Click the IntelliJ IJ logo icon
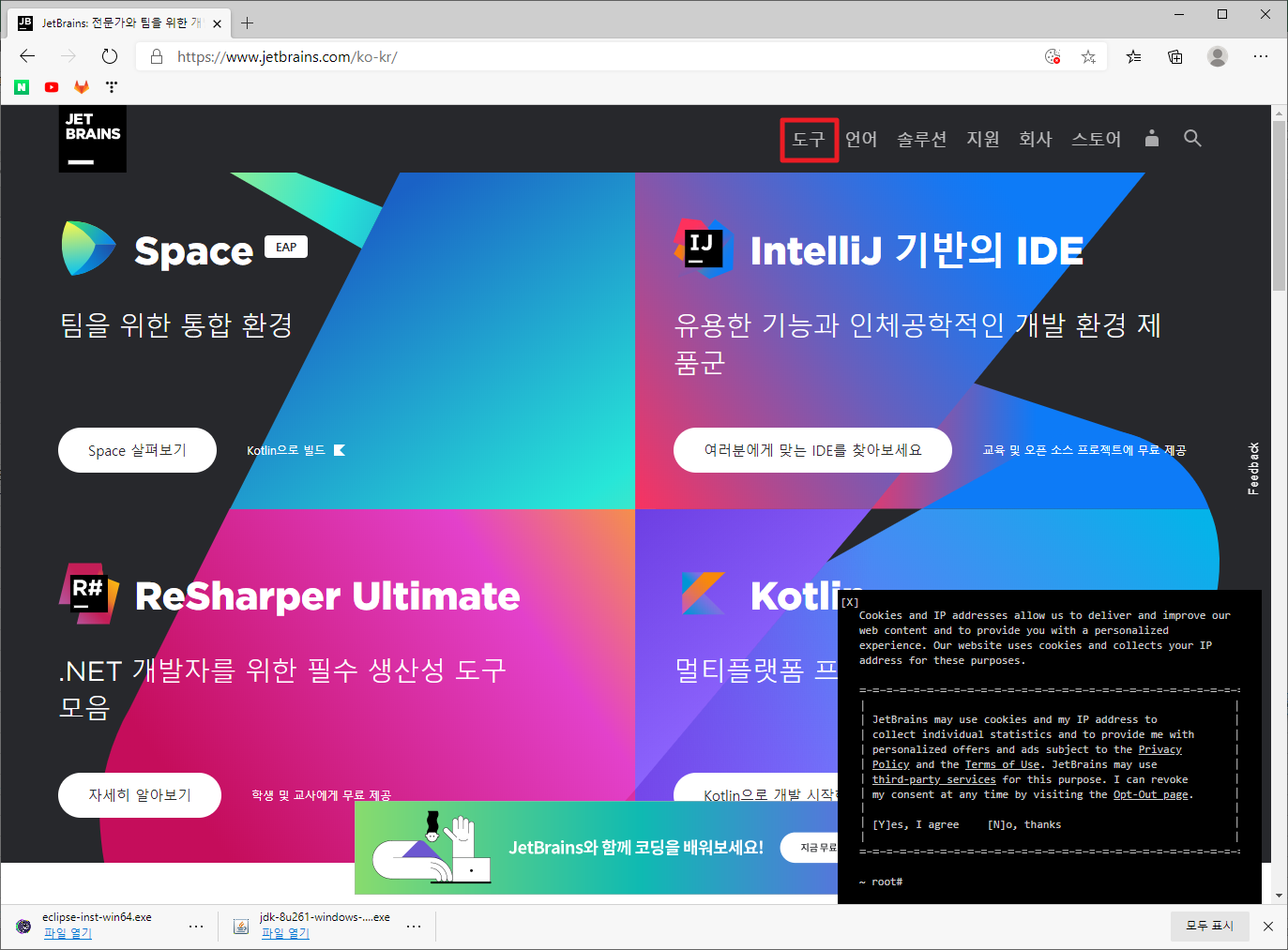Screen dimensions: 1288x950 click(x=704, y=249)
